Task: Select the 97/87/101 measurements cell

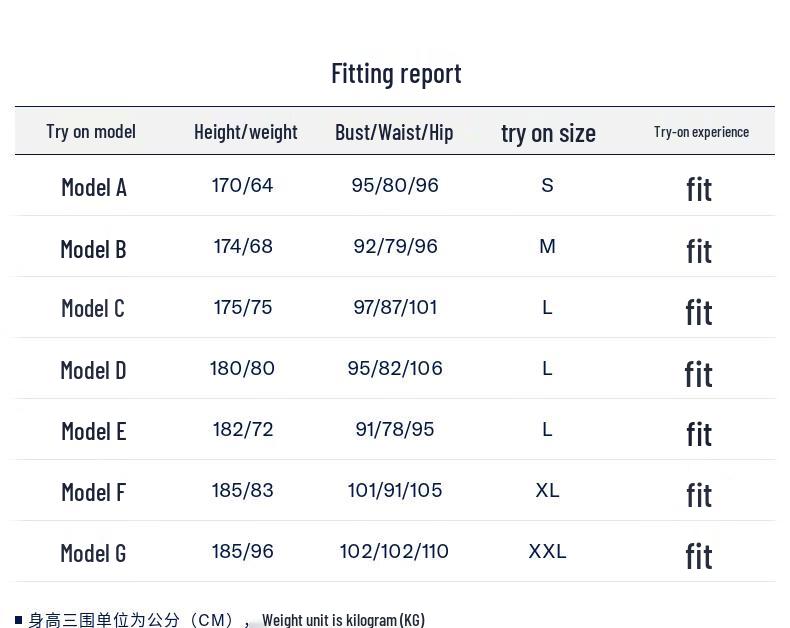Action: 395,307
